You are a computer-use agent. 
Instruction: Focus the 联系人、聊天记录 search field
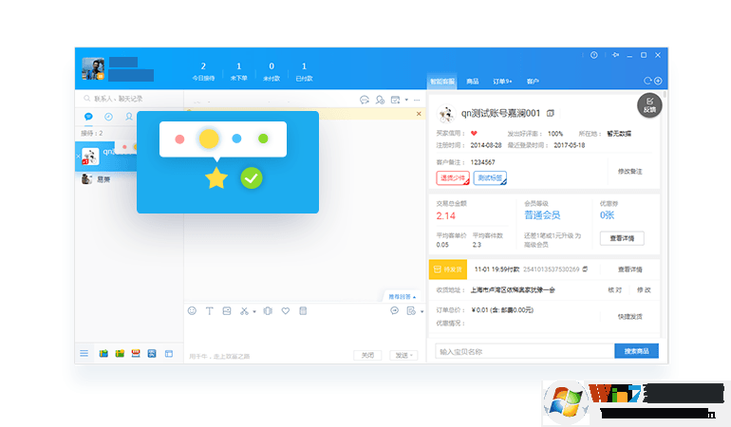pos(129,99)
